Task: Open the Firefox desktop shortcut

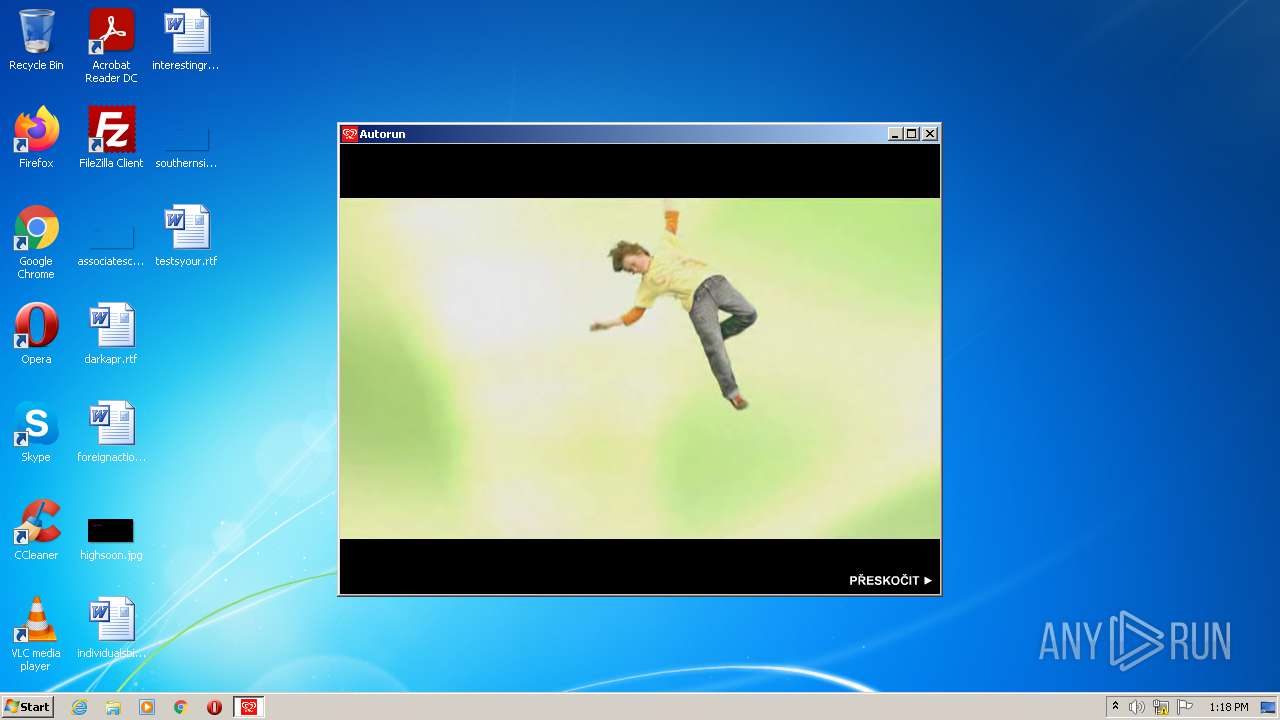Action: tap(36, 138)
